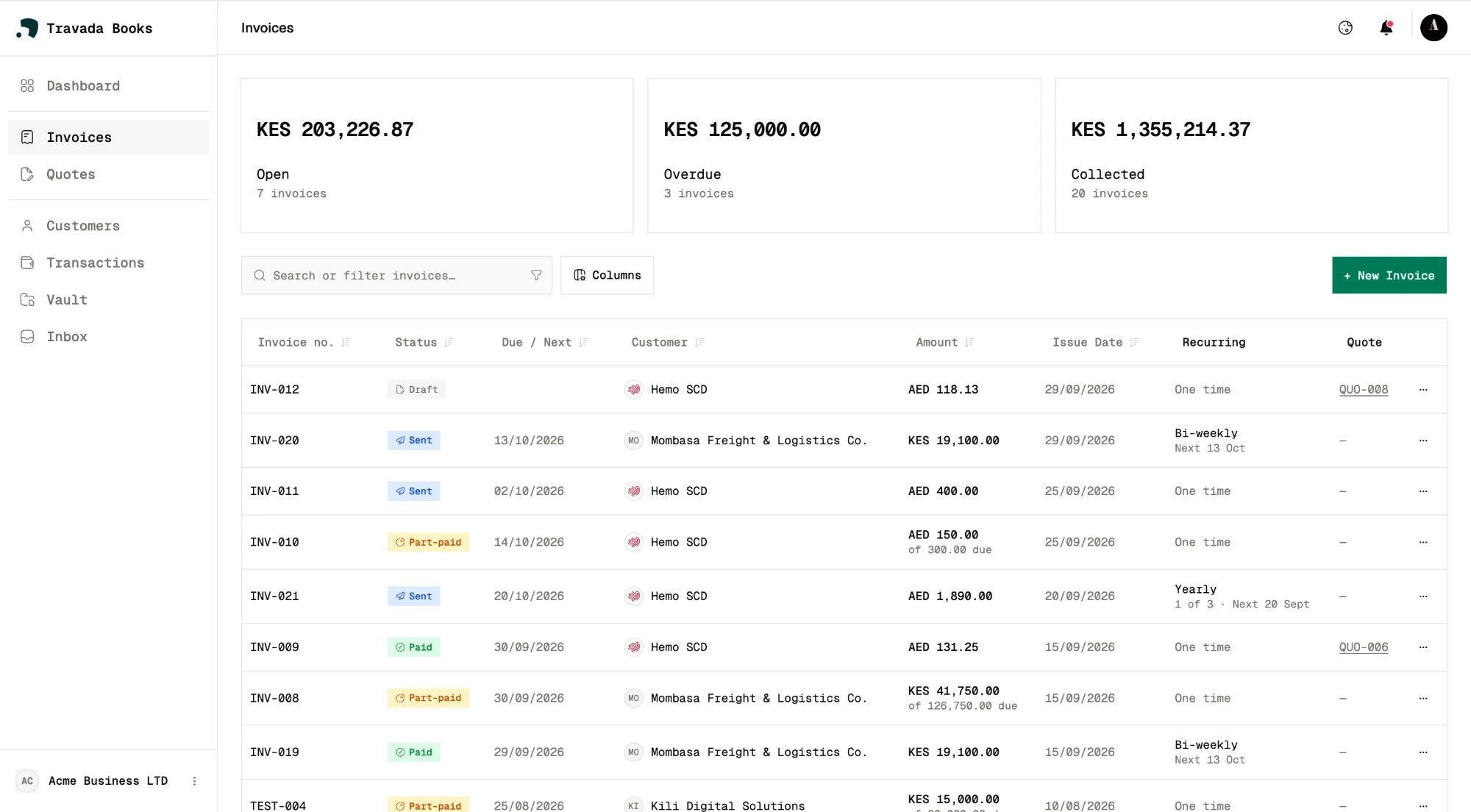Open Vault in sidebar
This screenshot has height=812, width=1471.
pyautogui.click(x=108, y=299)
